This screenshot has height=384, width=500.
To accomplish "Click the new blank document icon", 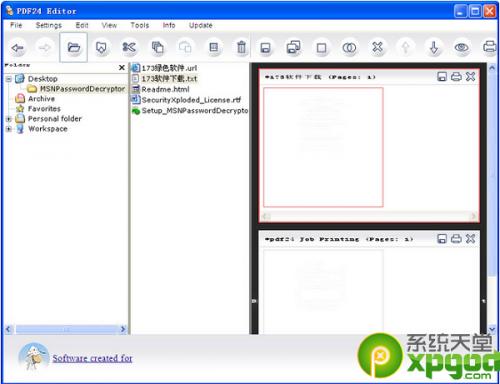I will coord(321,48).
